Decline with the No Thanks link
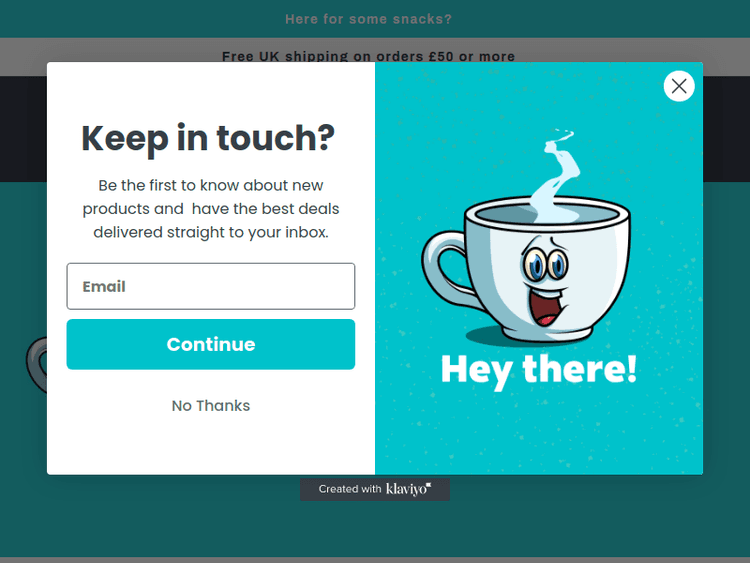 click(210, 406)
